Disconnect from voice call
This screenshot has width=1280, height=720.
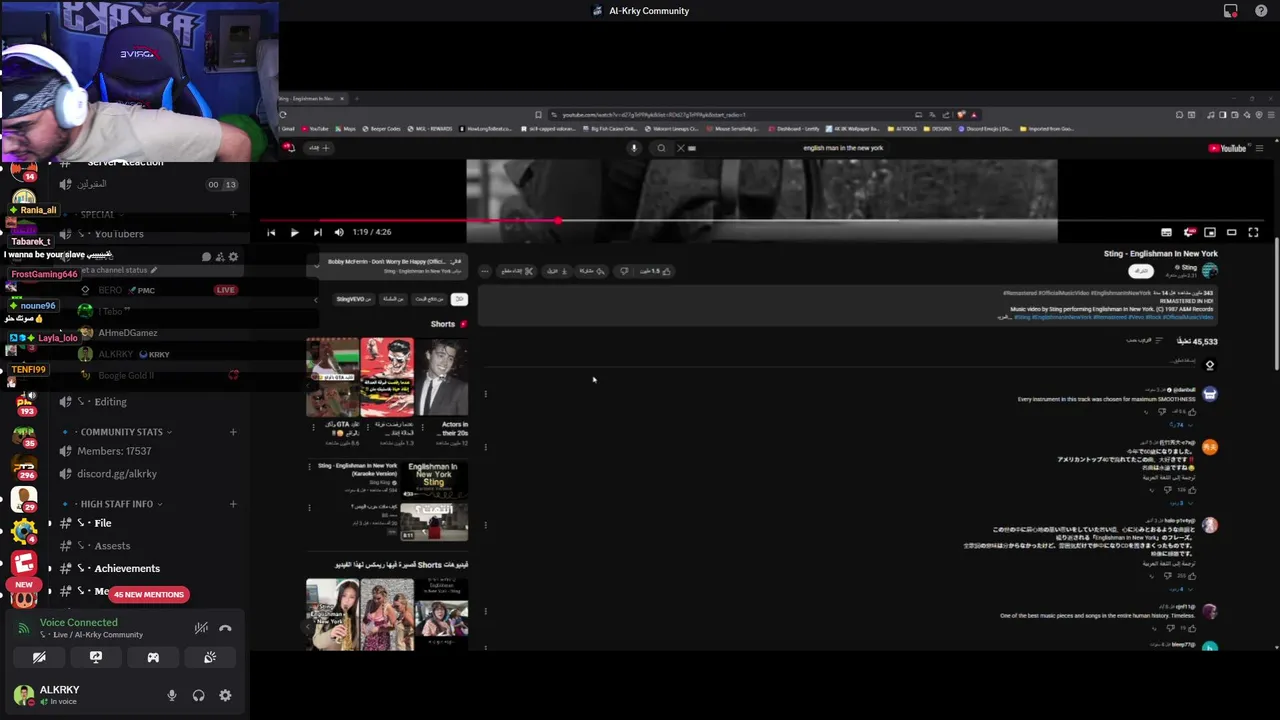pyautogui.click(x=225, y=629)
